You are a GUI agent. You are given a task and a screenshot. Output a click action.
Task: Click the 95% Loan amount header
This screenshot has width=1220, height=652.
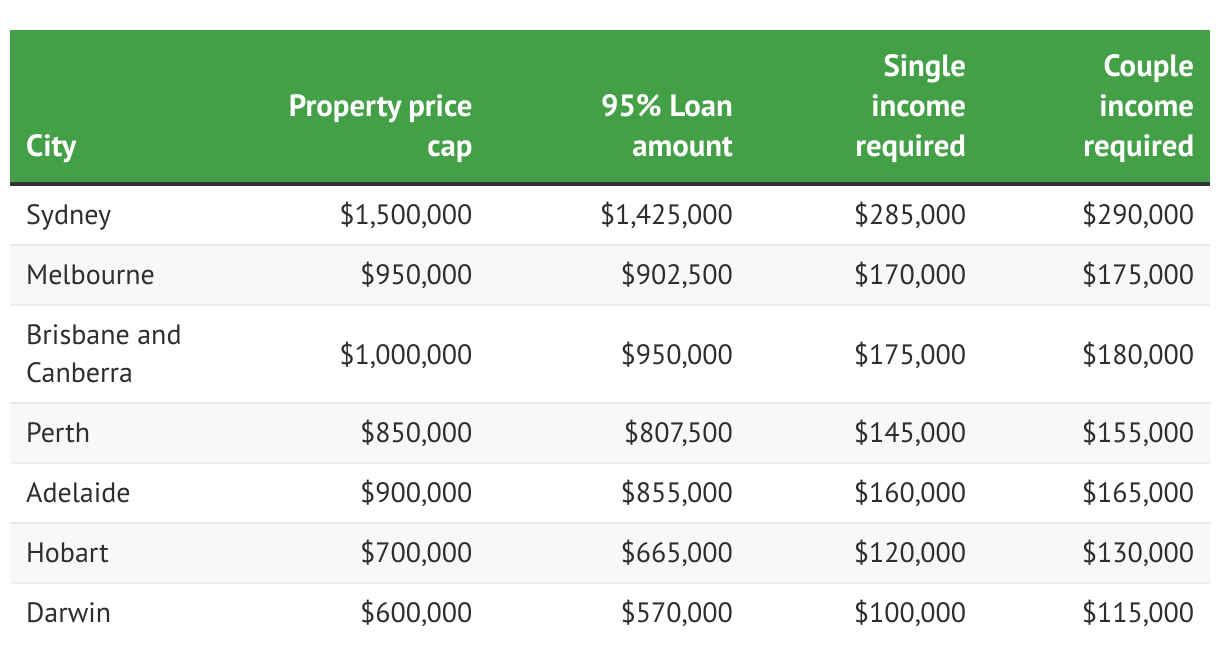pos(667,126)
